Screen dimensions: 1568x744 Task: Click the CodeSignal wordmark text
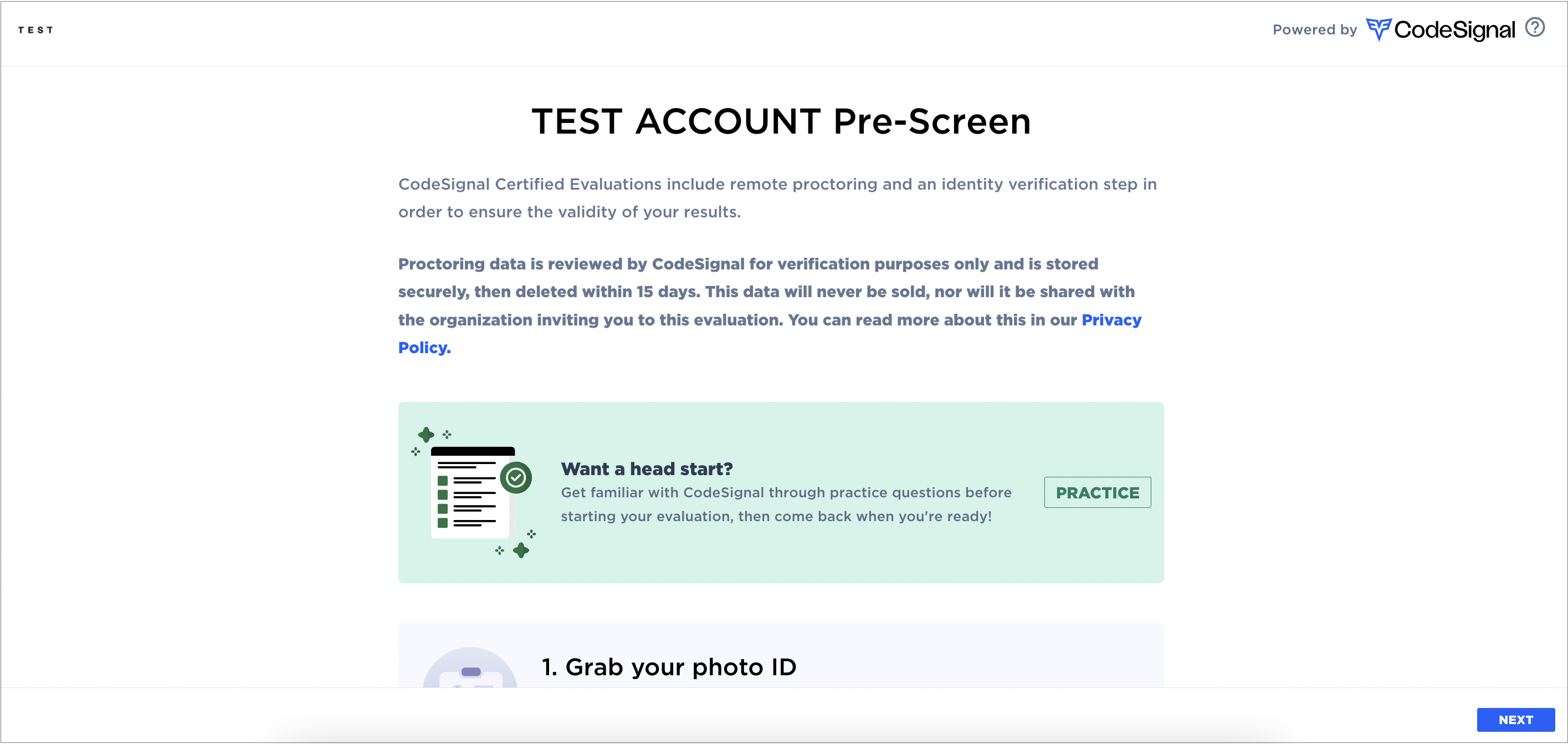point(1453,30)
